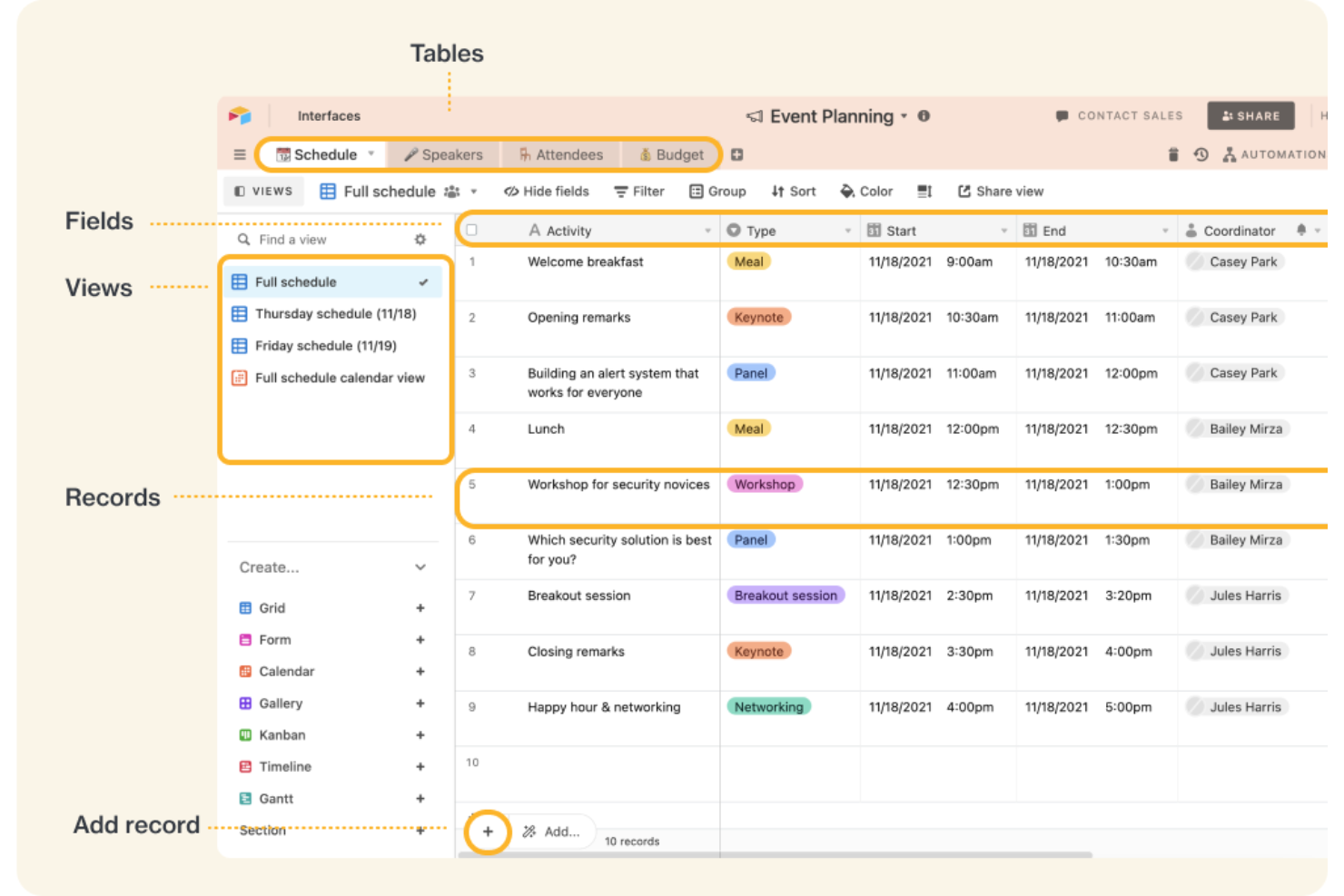Adjust row height via the row height icon
1344x896 pixels.
(x=924, y=191)
